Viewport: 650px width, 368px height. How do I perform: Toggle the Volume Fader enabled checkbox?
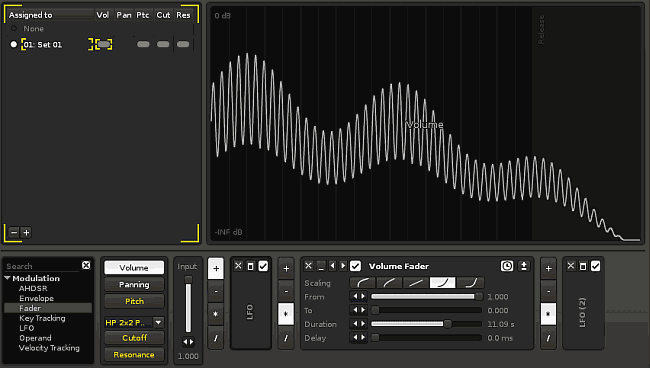pos(355,266)
